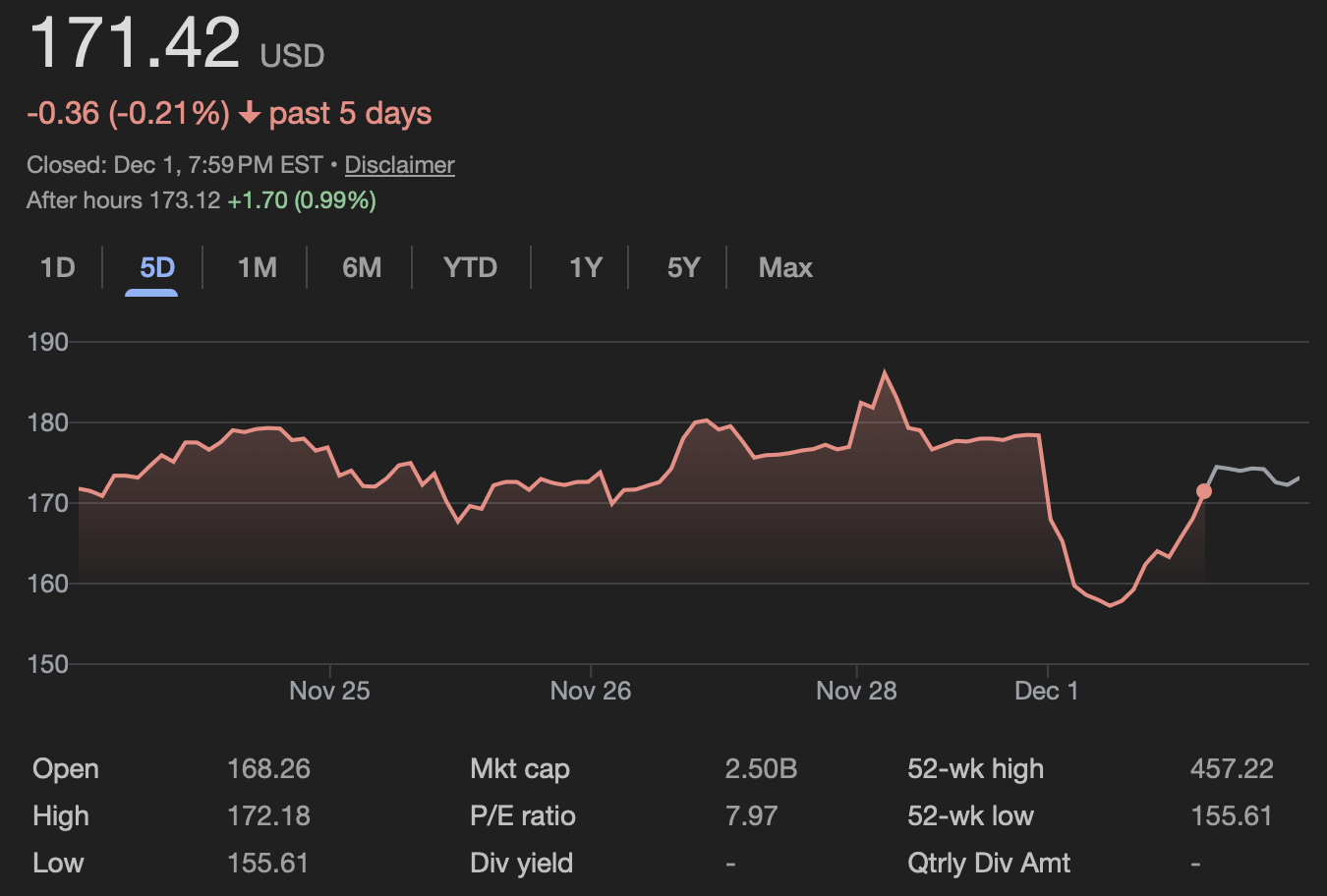
Task: Click the Mkt cap value 2.50B
Action: [x=760, y=768]
